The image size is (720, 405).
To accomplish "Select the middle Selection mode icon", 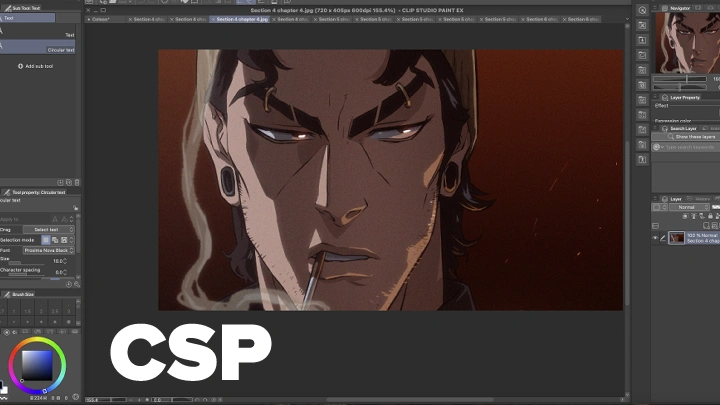I will point(55,240).
